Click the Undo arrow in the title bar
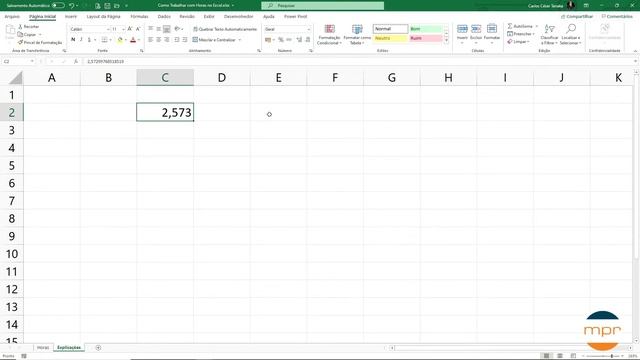 click(x=71, y=5)
